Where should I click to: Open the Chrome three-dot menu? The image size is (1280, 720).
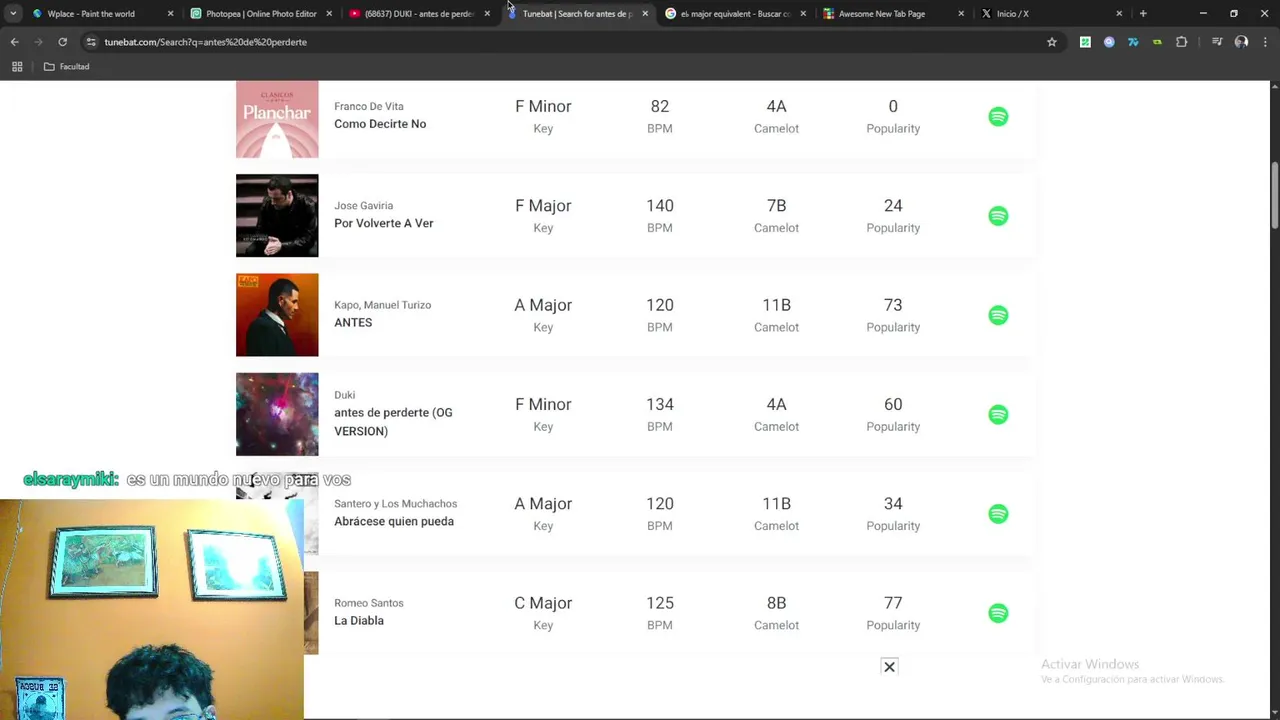point(1265,42)
